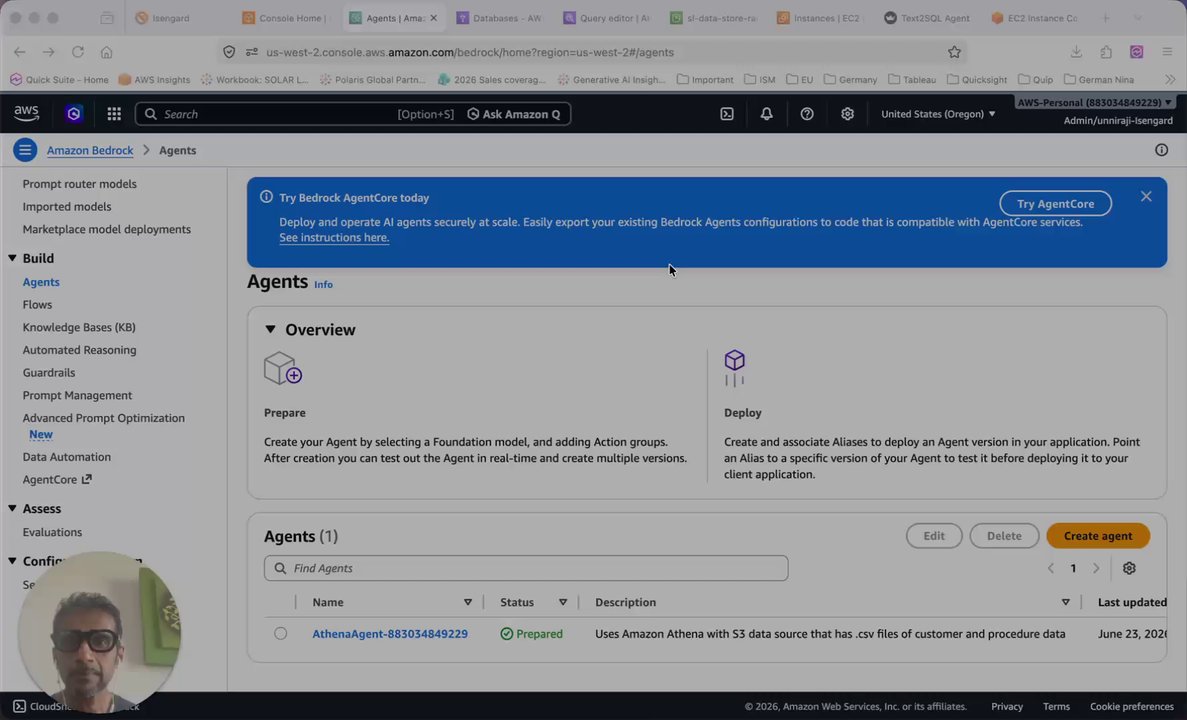Open the AWS home logo

coord(26,114)
